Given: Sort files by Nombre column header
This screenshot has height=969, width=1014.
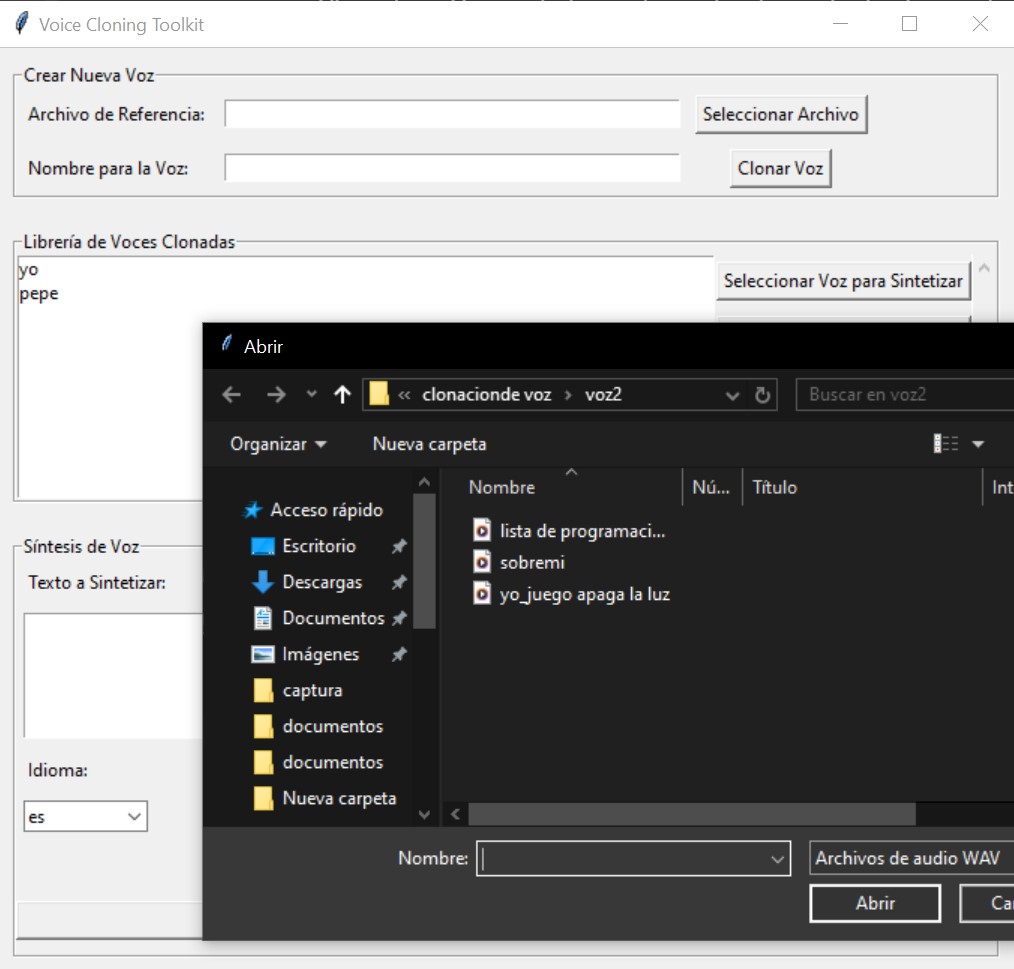Looking at the screenshot, I should click(x=502, y=487).
